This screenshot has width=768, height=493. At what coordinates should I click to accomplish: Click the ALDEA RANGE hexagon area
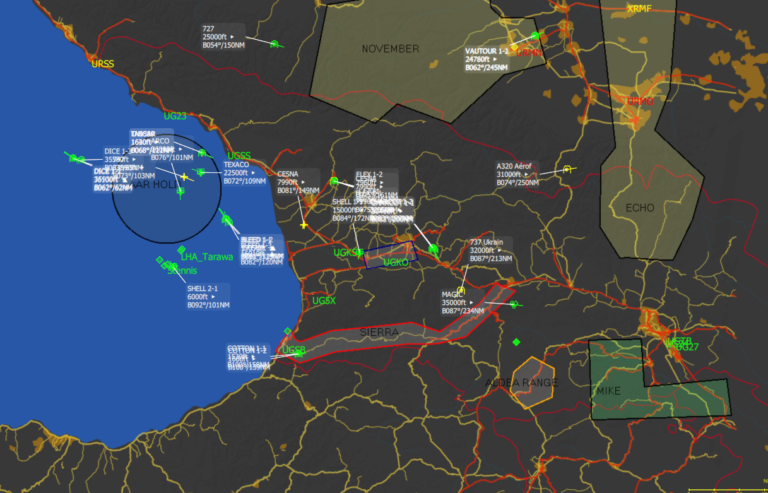click(532, 383)
